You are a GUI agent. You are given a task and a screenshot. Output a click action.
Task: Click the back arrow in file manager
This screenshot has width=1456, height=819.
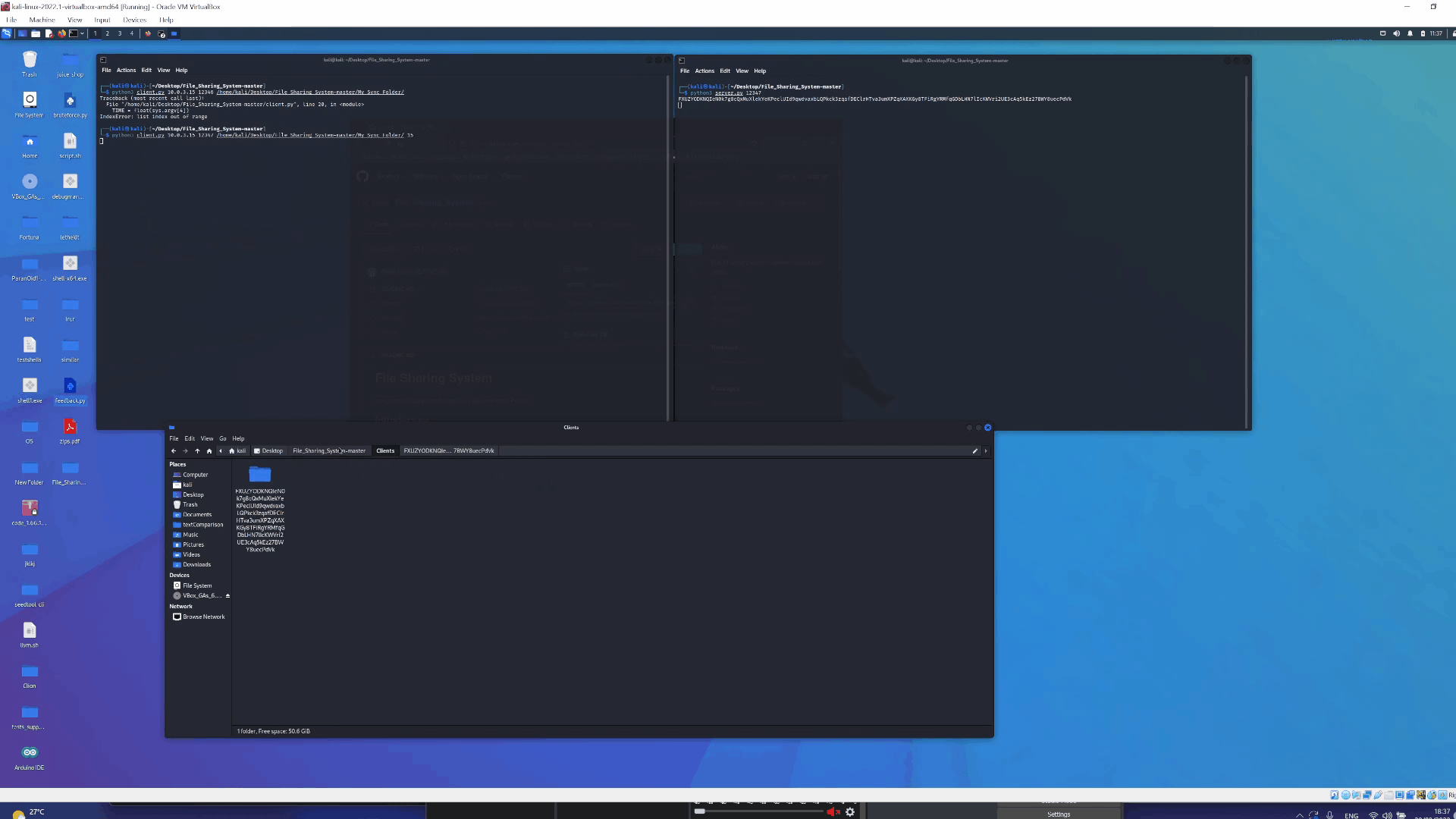[x=174, y=450]
